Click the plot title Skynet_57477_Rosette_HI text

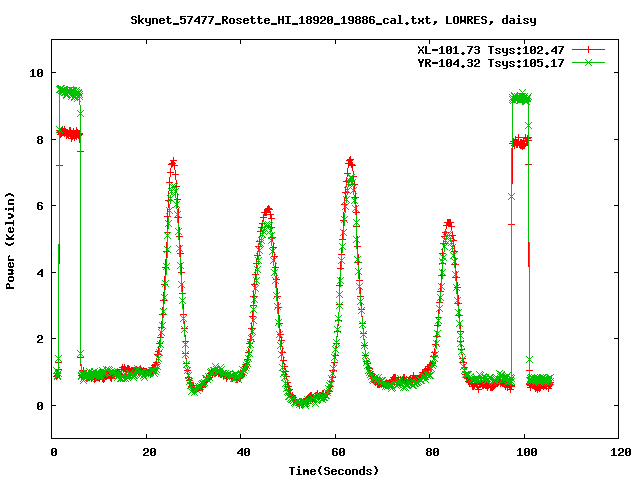pos(333,20)
